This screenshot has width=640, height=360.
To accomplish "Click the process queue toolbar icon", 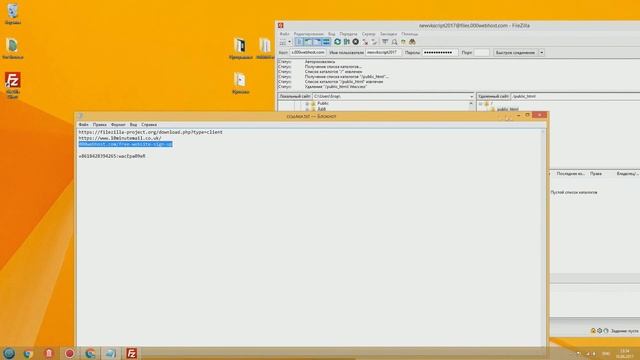I will pyautogui.click(x=347, y=42).
